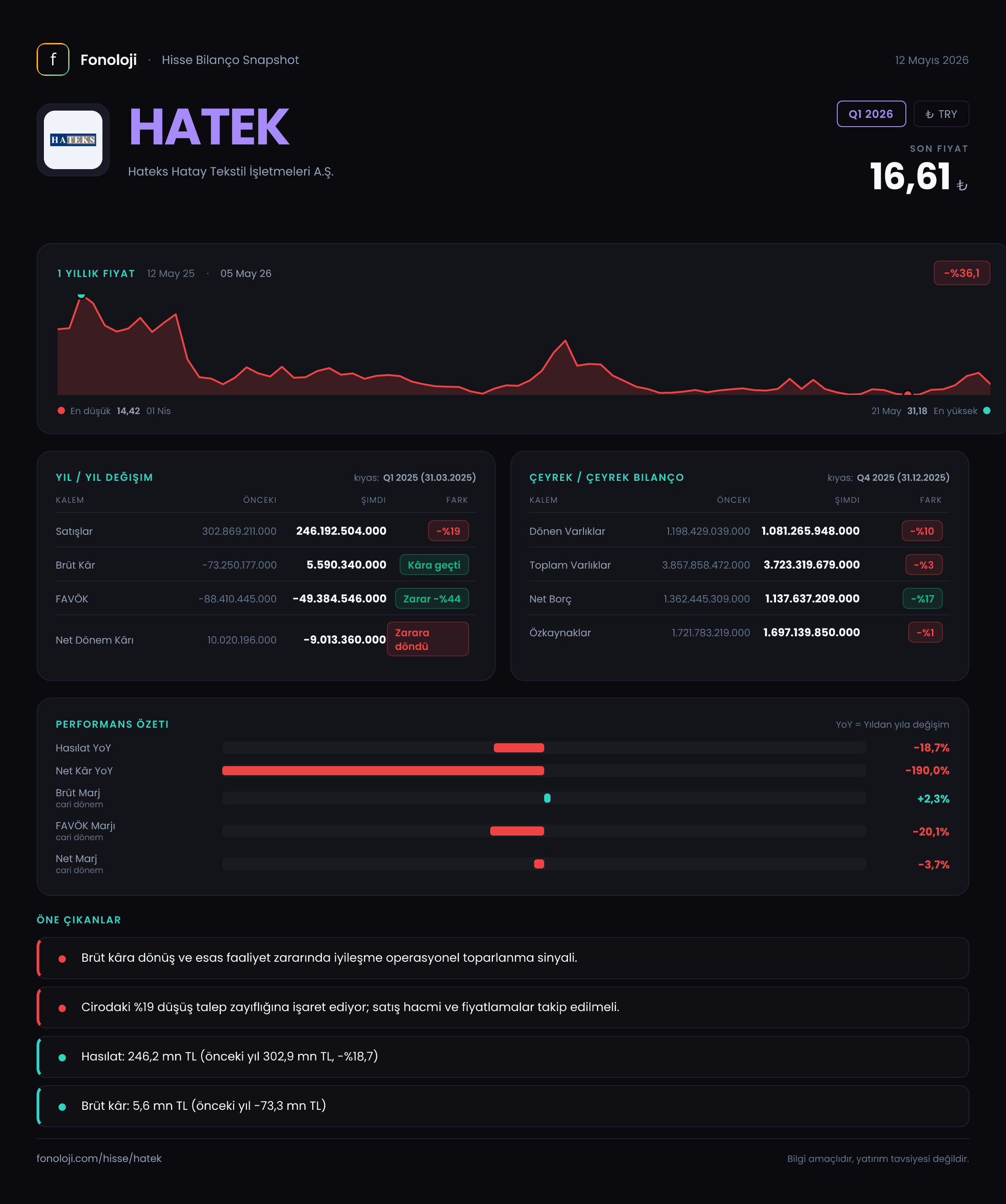Click 'Hateks Hatay Tekstil İşletmeleri A.Ş.' text
Viewport: 1006px width, 1204px height.
[x=230, y=171]
